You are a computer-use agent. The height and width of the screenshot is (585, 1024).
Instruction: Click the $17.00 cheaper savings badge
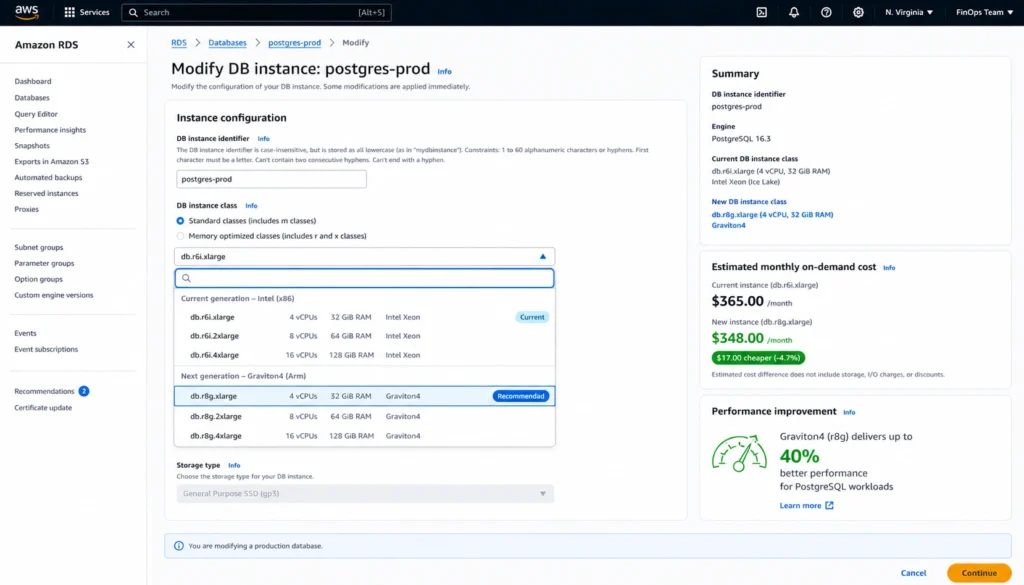[758, 358]
